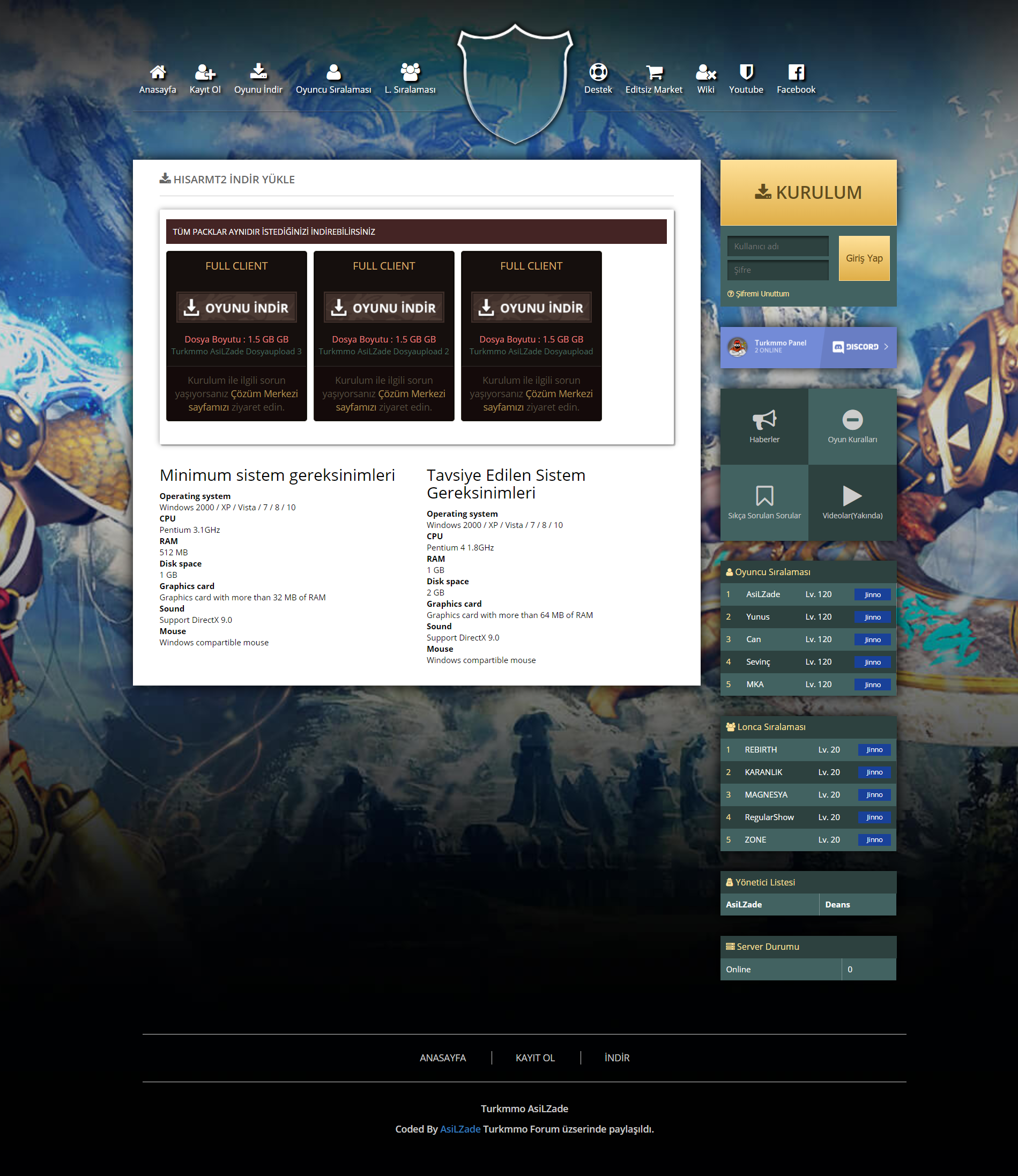1018x1176 pixels.
Task: Click the Turkmmo Panel avatar image
Action: pyautogui.click(x=738, y=347)
